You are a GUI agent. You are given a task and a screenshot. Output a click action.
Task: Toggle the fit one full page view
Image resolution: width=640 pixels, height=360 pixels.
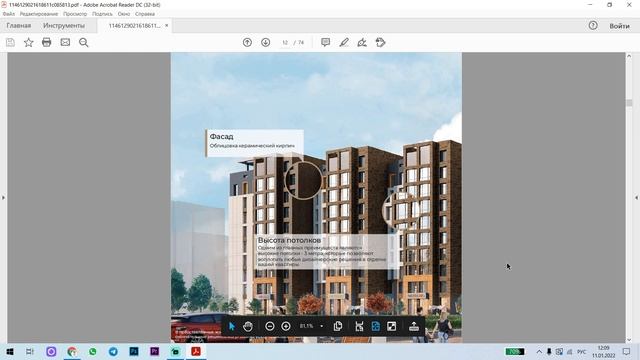[376, 326]
